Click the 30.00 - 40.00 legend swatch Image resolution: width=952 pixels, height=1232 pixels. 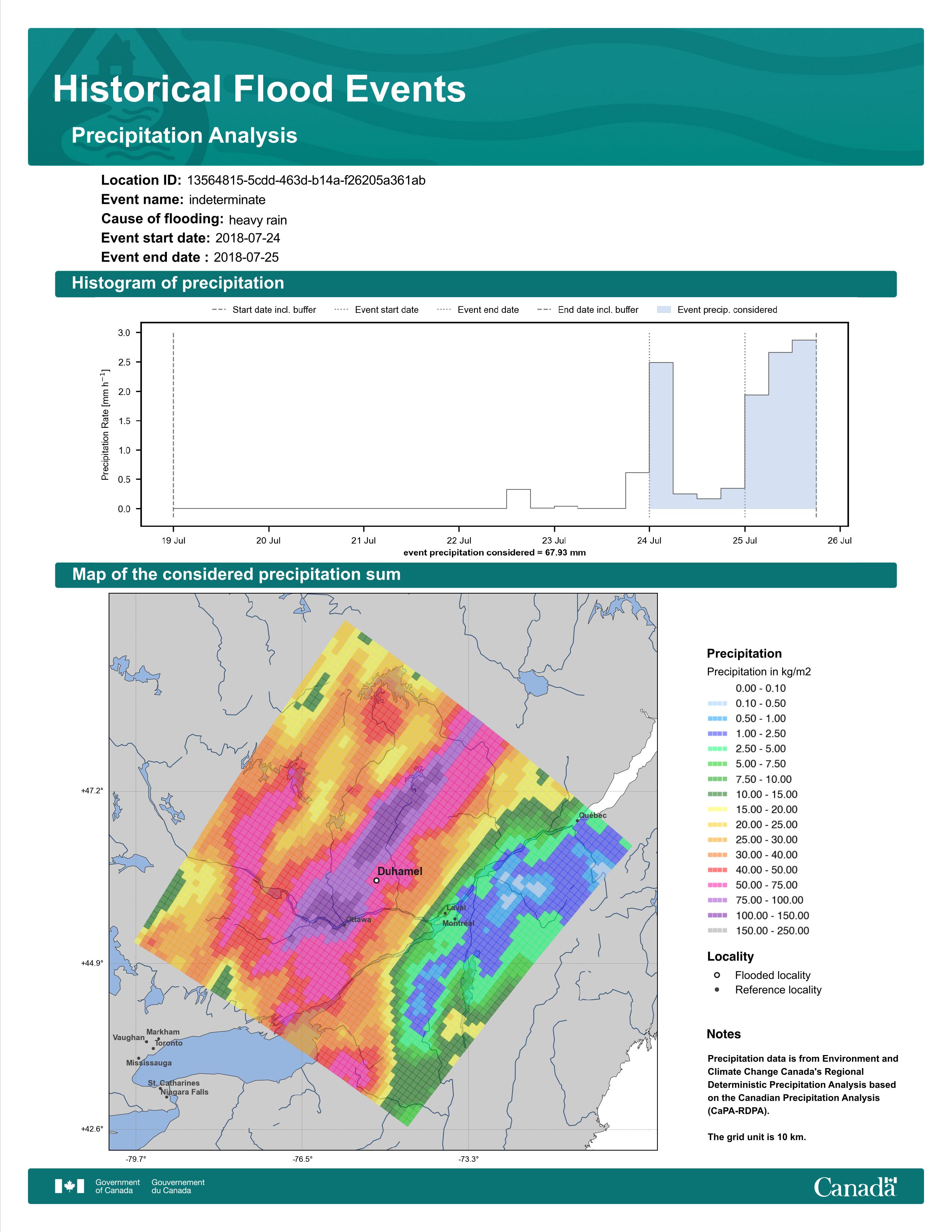click(x=717, y=855)
